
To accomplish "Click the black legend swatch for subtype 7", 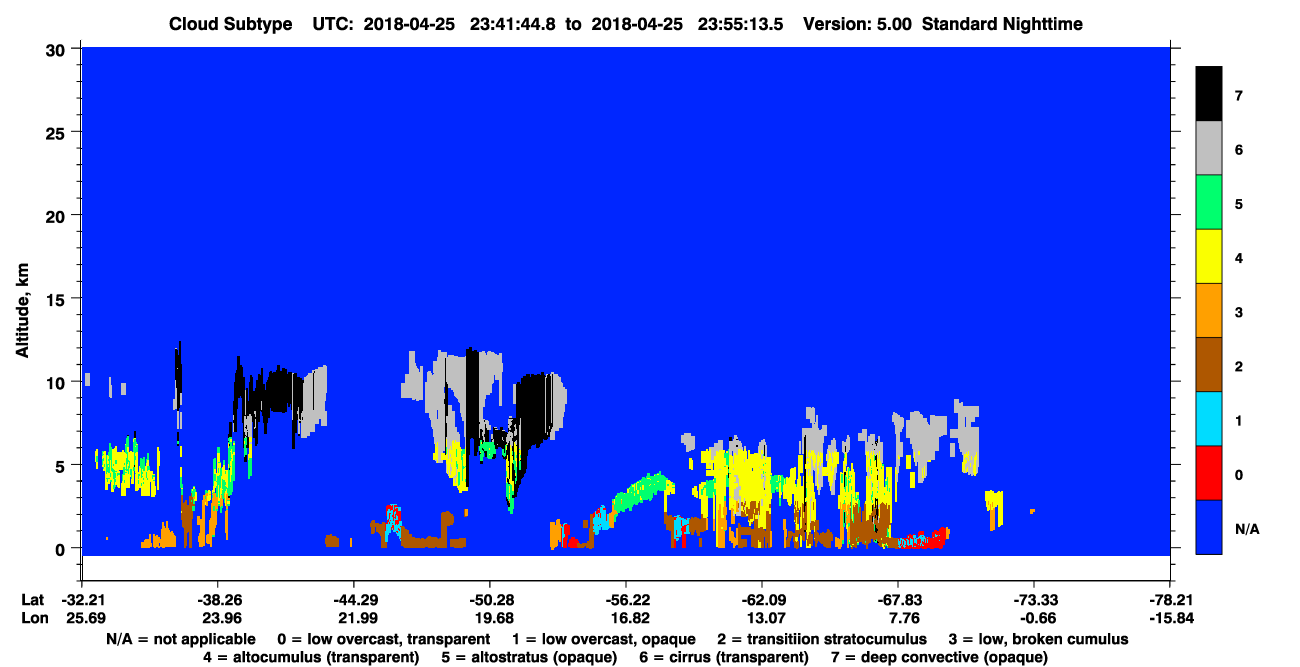I will click(x=1209, y=94).
